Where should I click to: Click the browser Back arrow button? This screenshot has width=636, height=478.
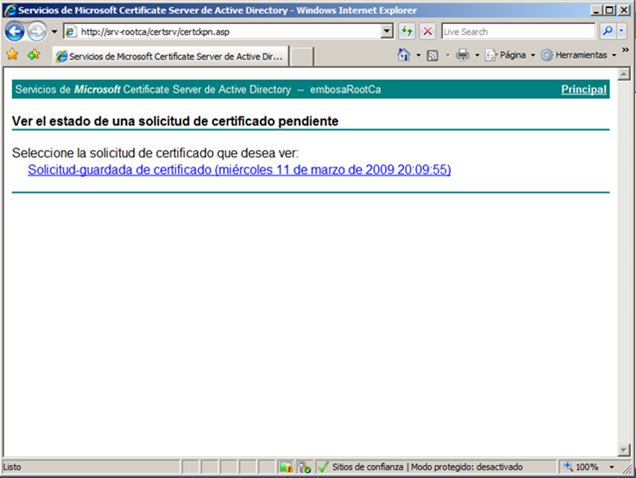pyautogui.click(x=14, y=31)
